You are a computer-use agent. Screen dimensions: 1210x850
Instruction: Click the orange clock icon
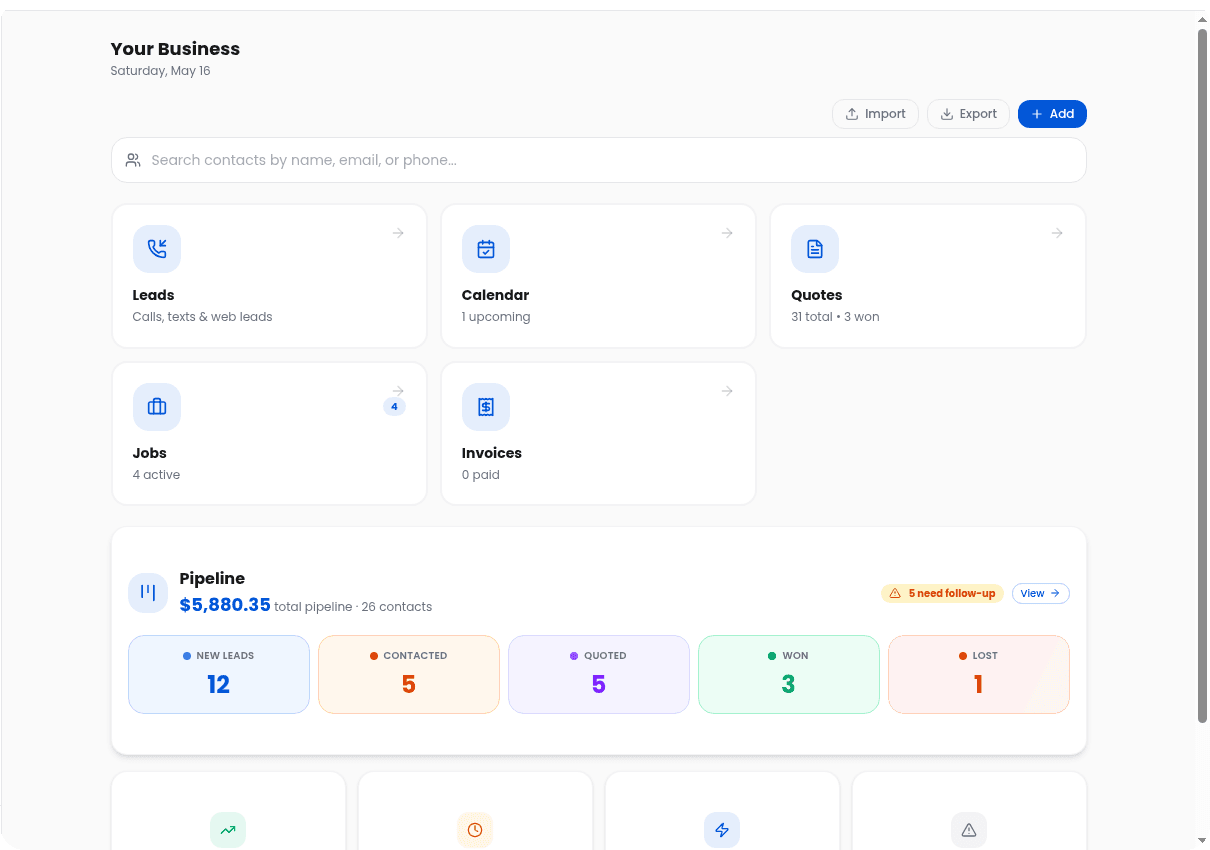475,830
